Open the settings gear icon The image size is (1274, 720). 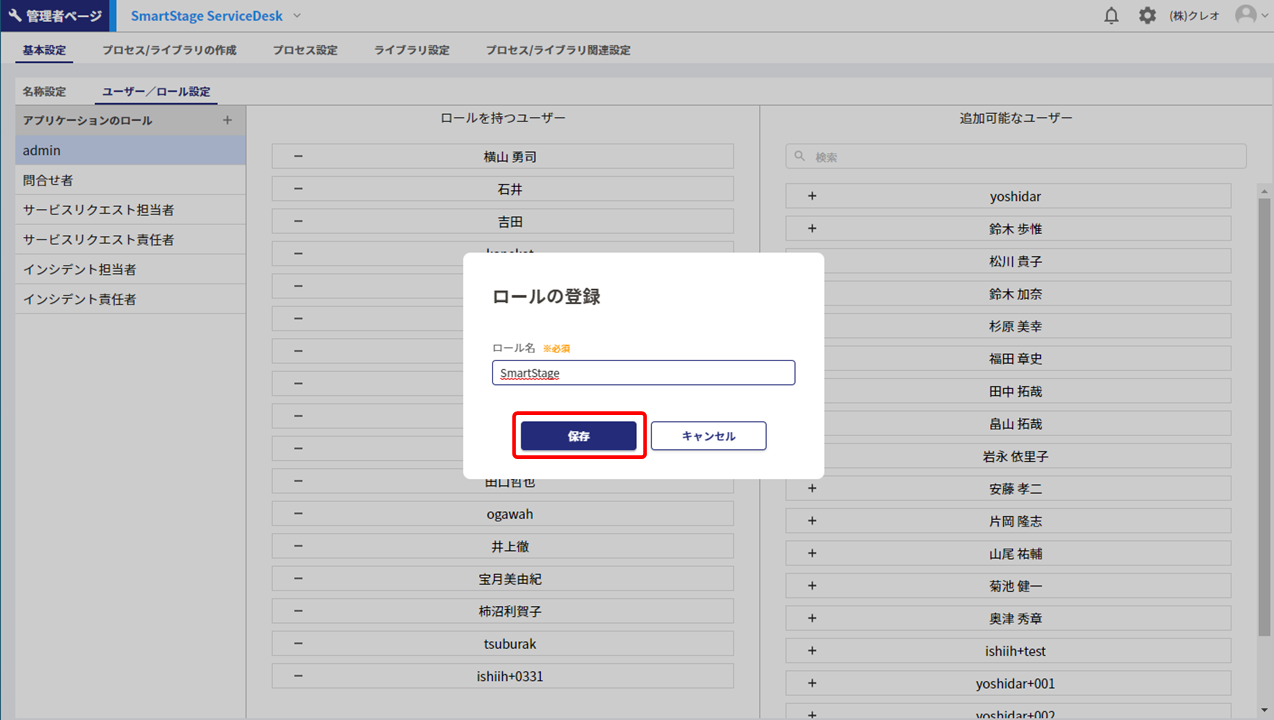(1147, 16)
